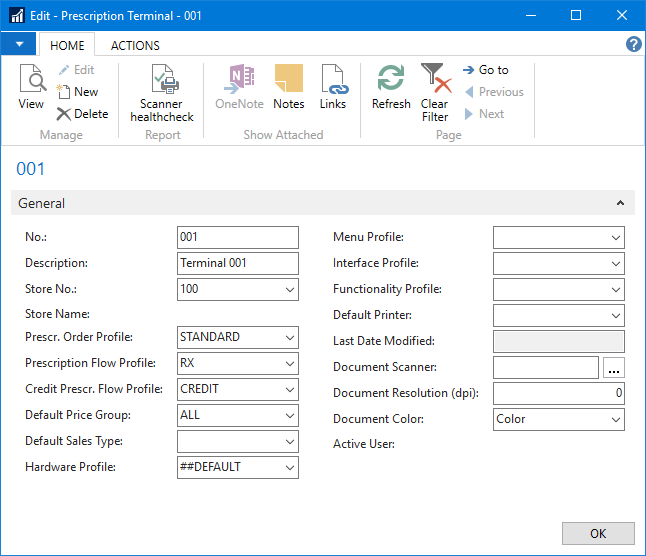The width and height of the screenshot is (646, 556).
Task: Open the blue application menu dropdown
Action: pos(19,45)
